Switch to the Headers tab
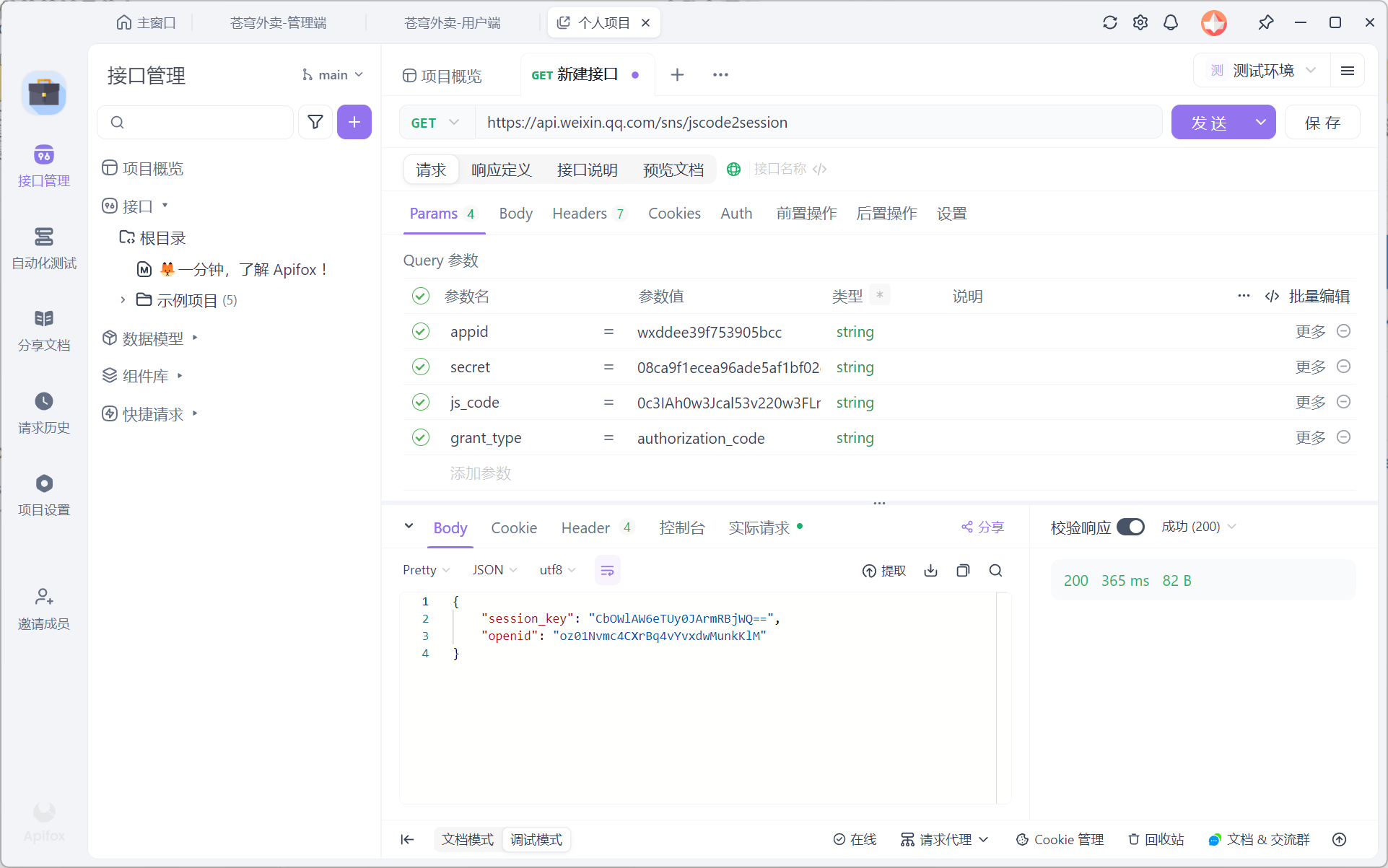This screenshot has width=1388, height=868. 580,213
